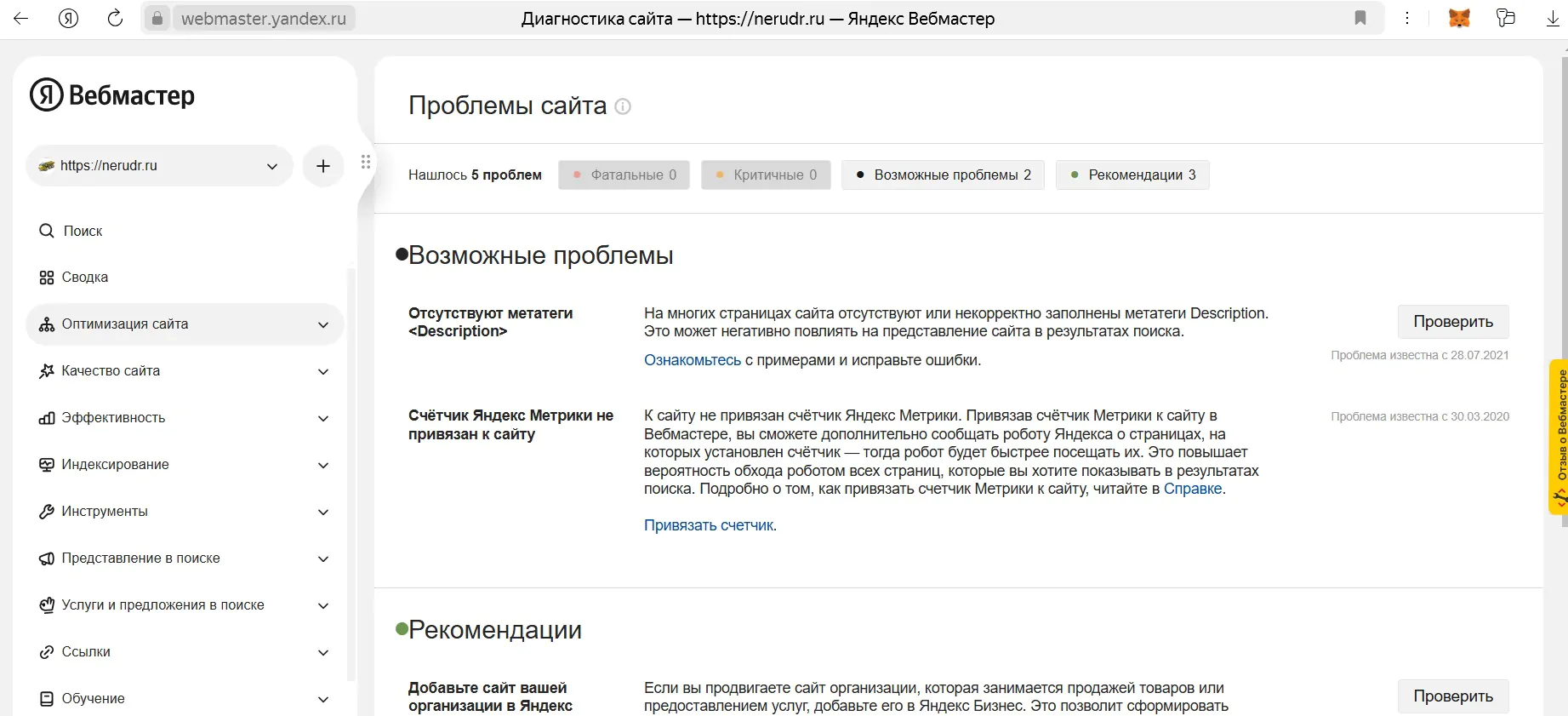Open the info icon beside Проблемы сайта
Screen dimensions: 1568x716
pyautogui.click(x=623, y=106)
